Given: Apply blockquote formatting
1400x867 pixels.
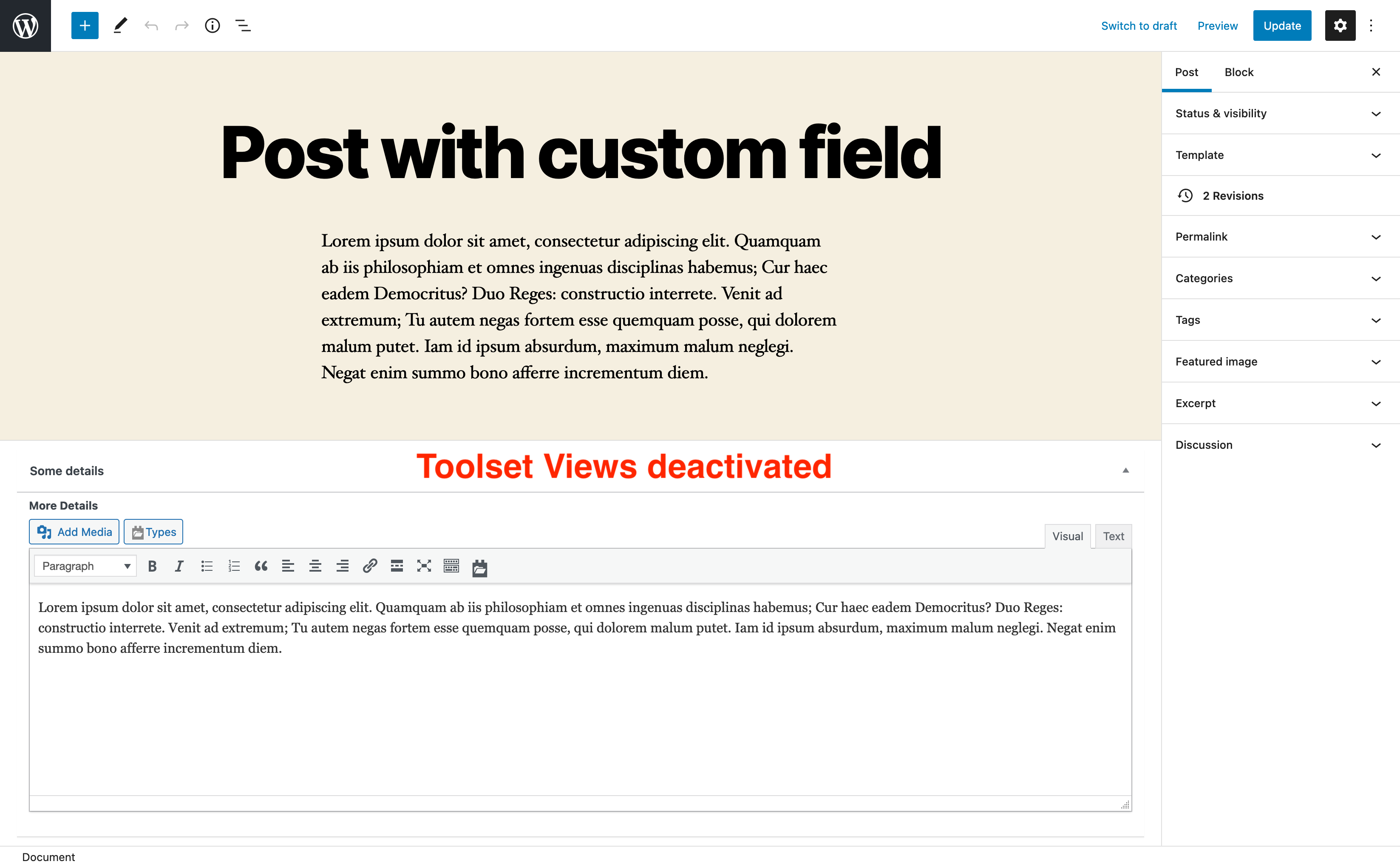Looking at the screenshot, I should (261, 567).
